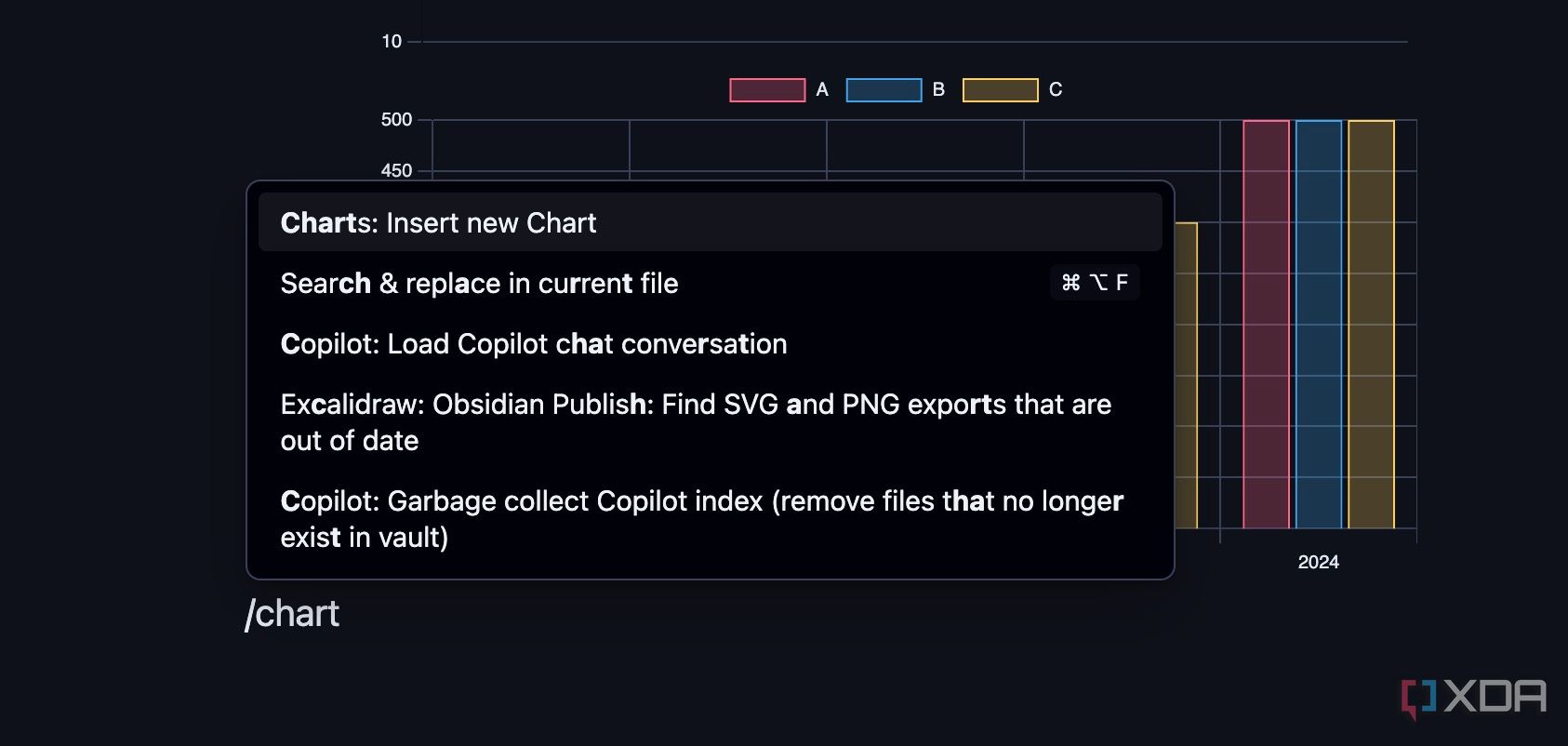The width and height of the screenshot is (1568, 746).
Task: Select the red series A legend swatch
Action: 766,89
